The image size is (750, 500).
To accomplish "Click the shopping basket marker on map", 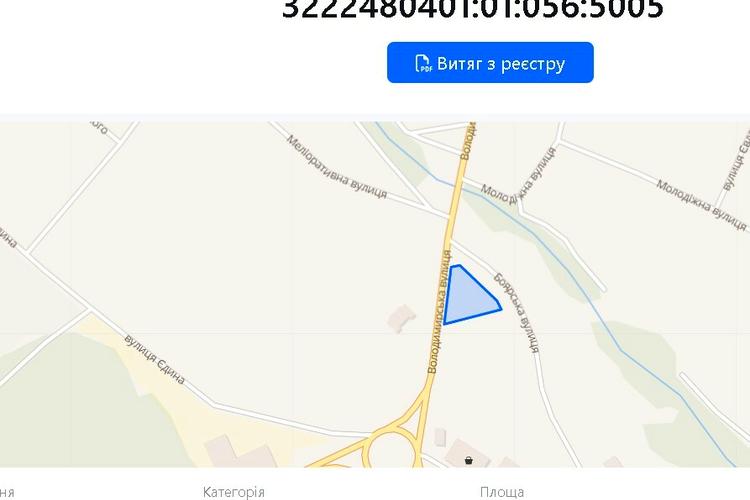I will click(469, 461).
